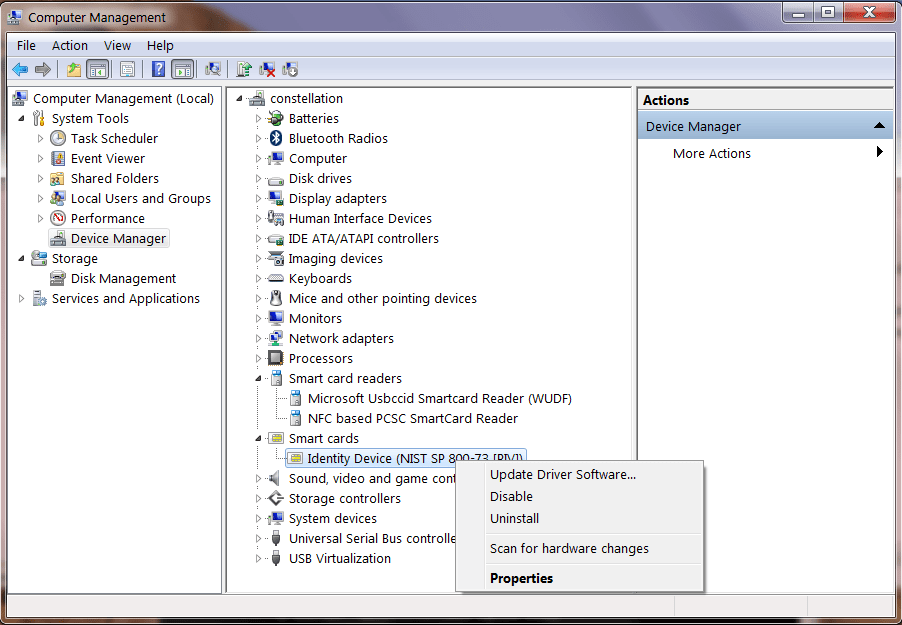Viewport: 902px width, 625px height.
Task: Collapse the Device Manager section in Actions pane
Action: point(878,124)
